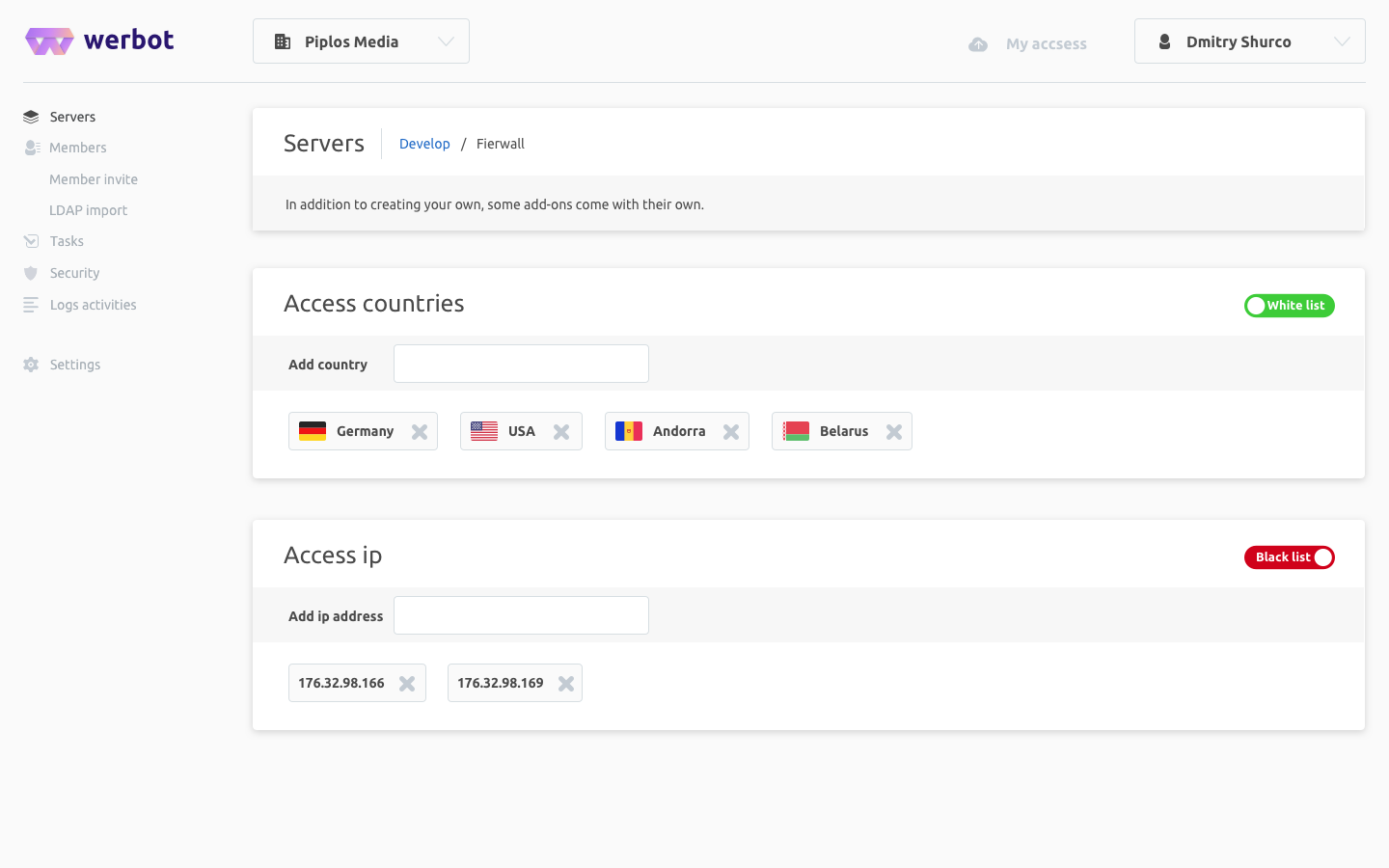Screen dimensions: 1389x868
Task: Click the Andorra country label
Action: 679,431
